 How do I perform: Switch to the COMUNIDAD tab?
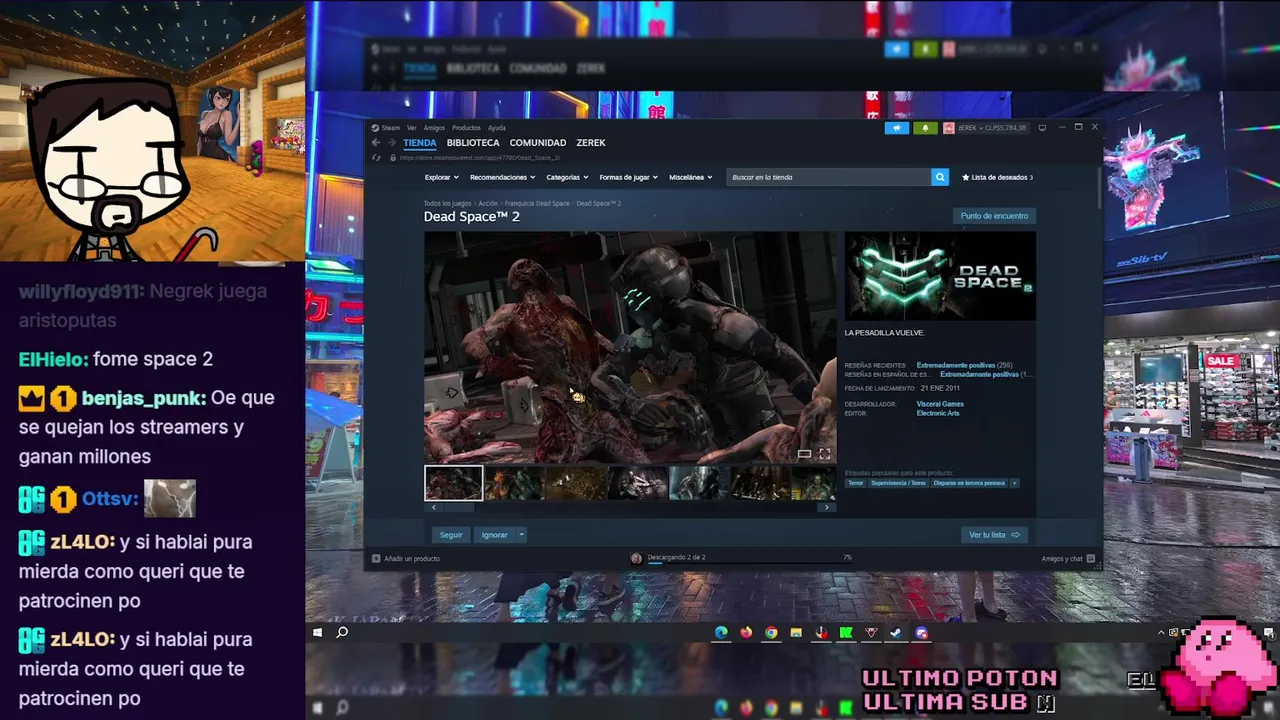[x=538, y=143]
